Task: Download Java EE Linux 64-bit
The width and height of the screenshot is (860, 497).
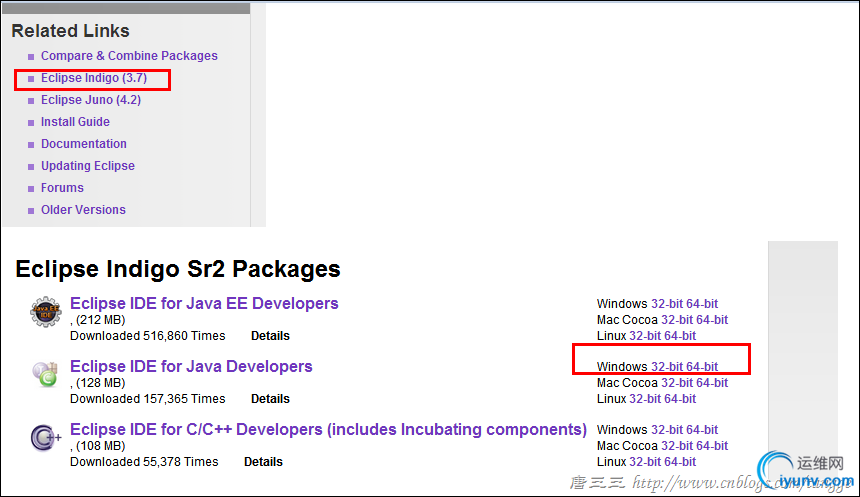Action: click(680, 336)
